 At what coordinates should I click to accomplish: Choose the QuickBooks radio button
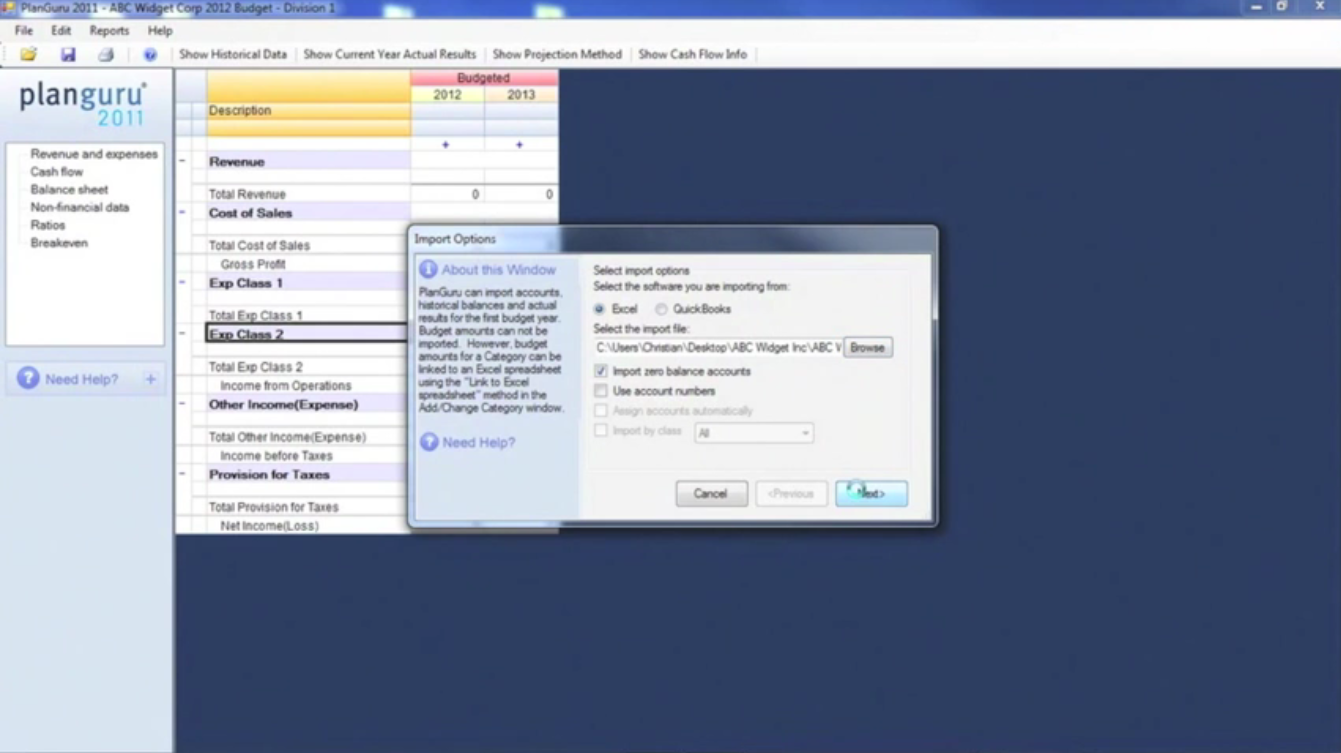pos(661,309)
